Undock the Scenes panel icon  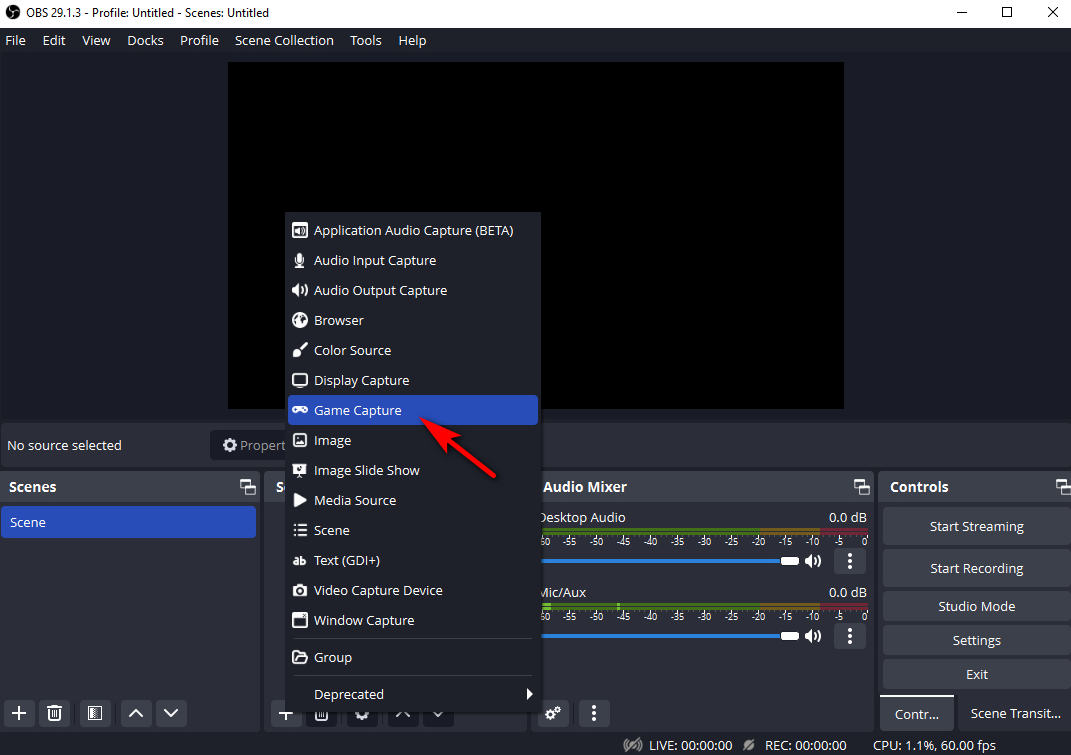click(x=247, y=487)
